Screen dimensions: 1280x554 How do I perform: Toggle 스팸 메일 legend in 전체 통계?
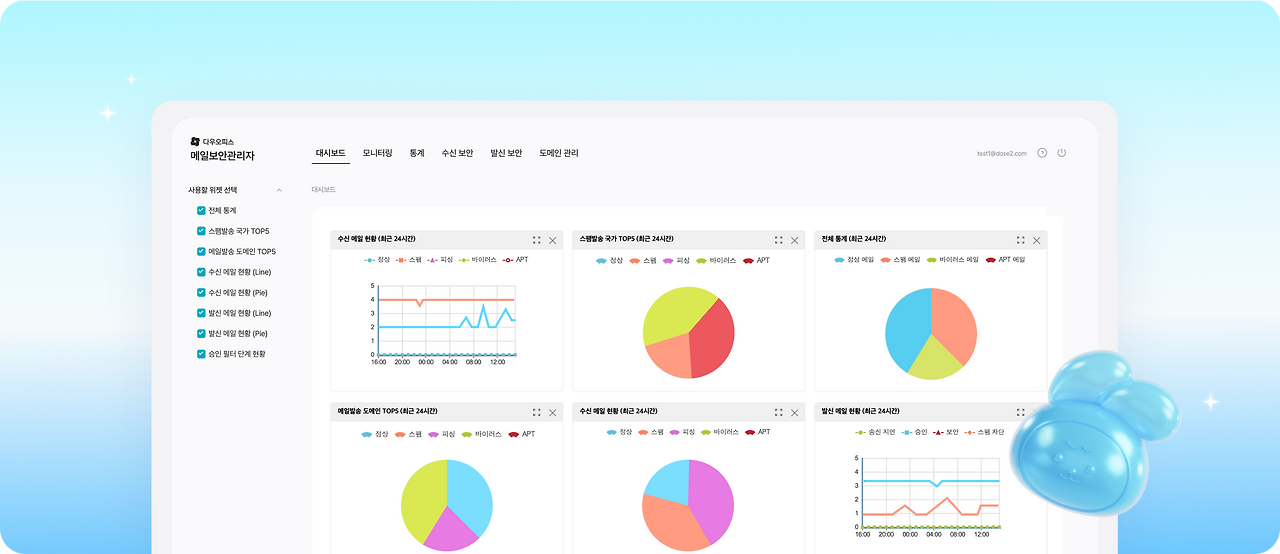900,260
